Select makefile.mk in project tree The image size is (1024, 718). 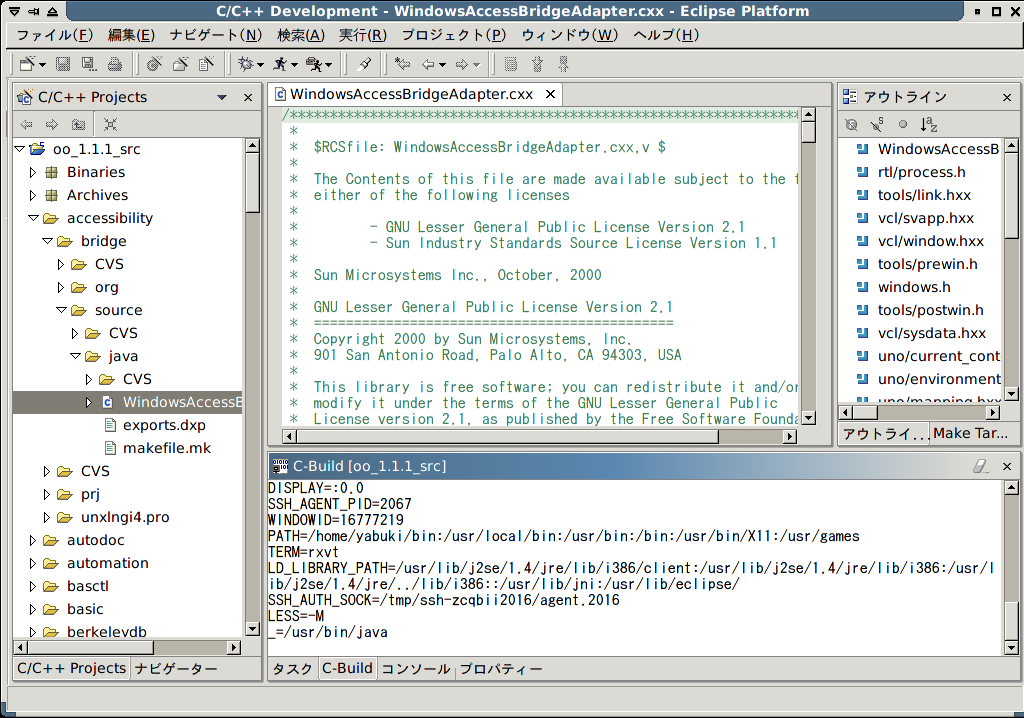[167, 448]
